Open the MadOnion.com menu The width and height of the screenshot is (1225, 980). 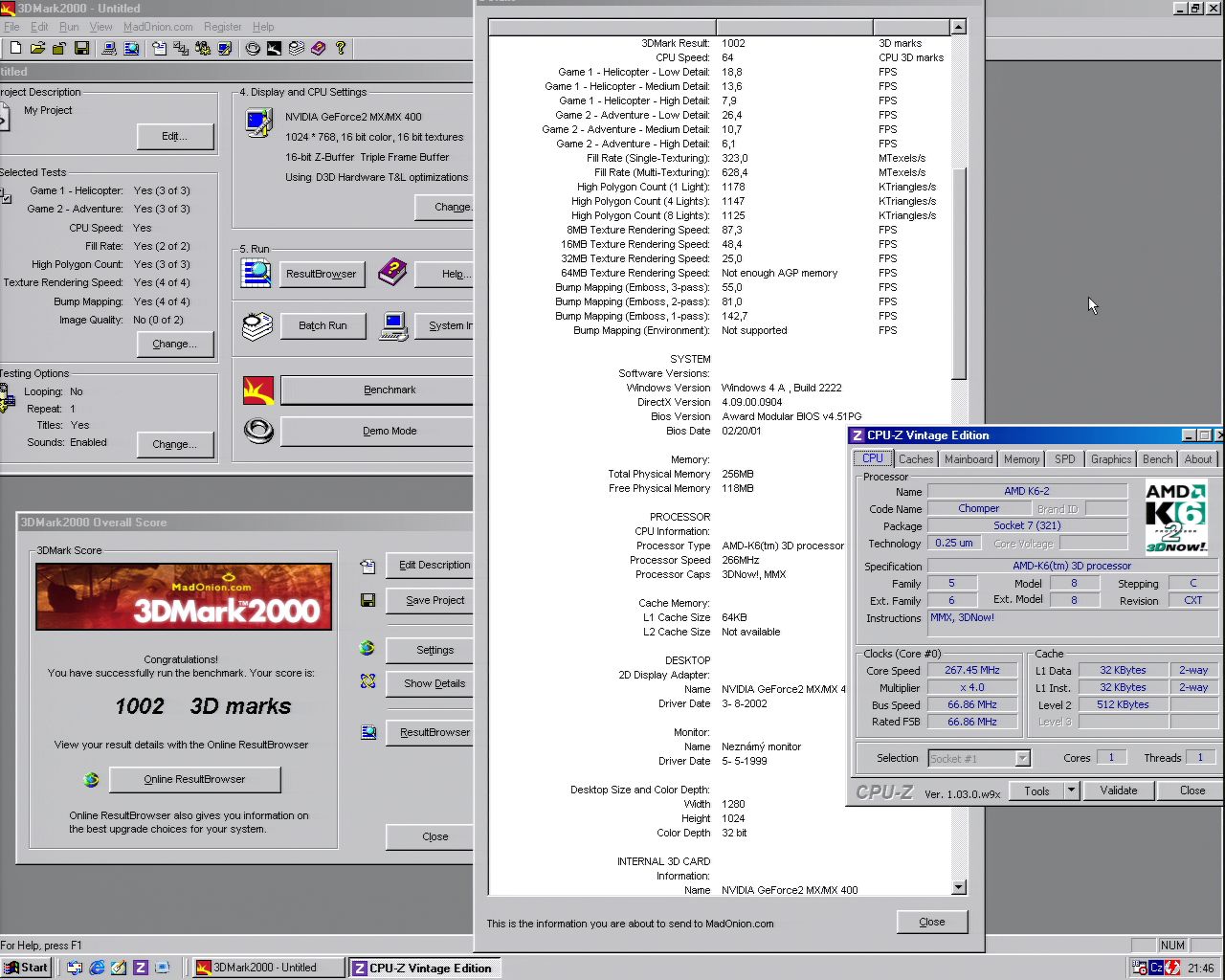pyautogui.click(x=158, y=27)
